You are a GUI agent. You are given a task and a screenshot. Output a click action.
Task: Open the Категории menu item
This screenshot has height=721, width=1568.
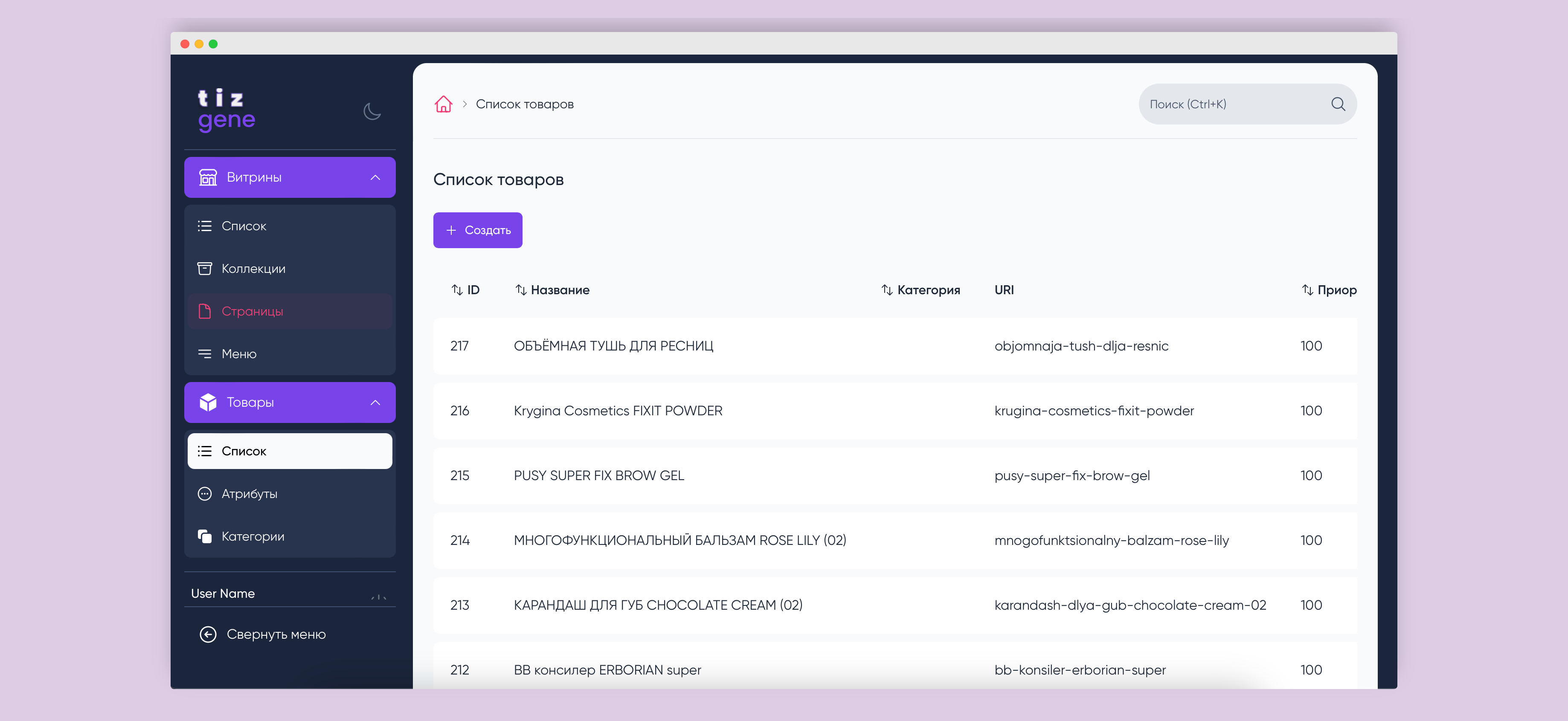tap(290, 536)
